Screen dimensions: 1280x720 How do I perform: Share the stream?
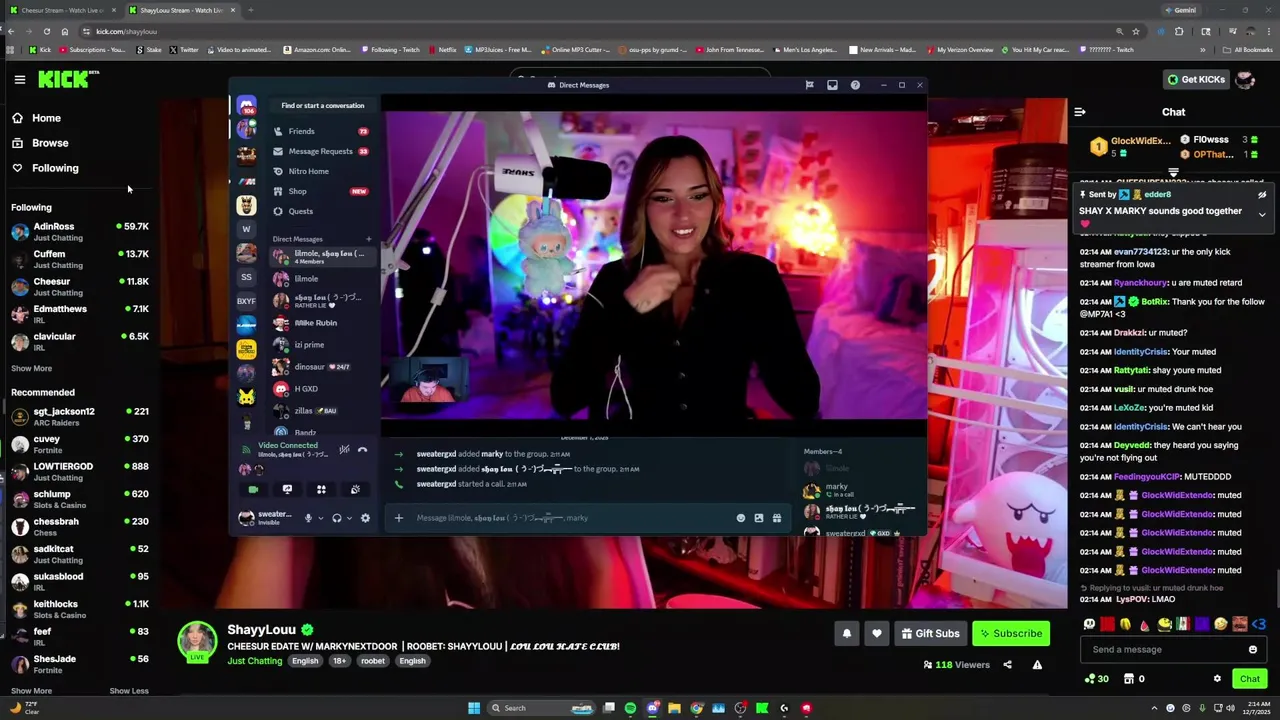click(1007, 665)
